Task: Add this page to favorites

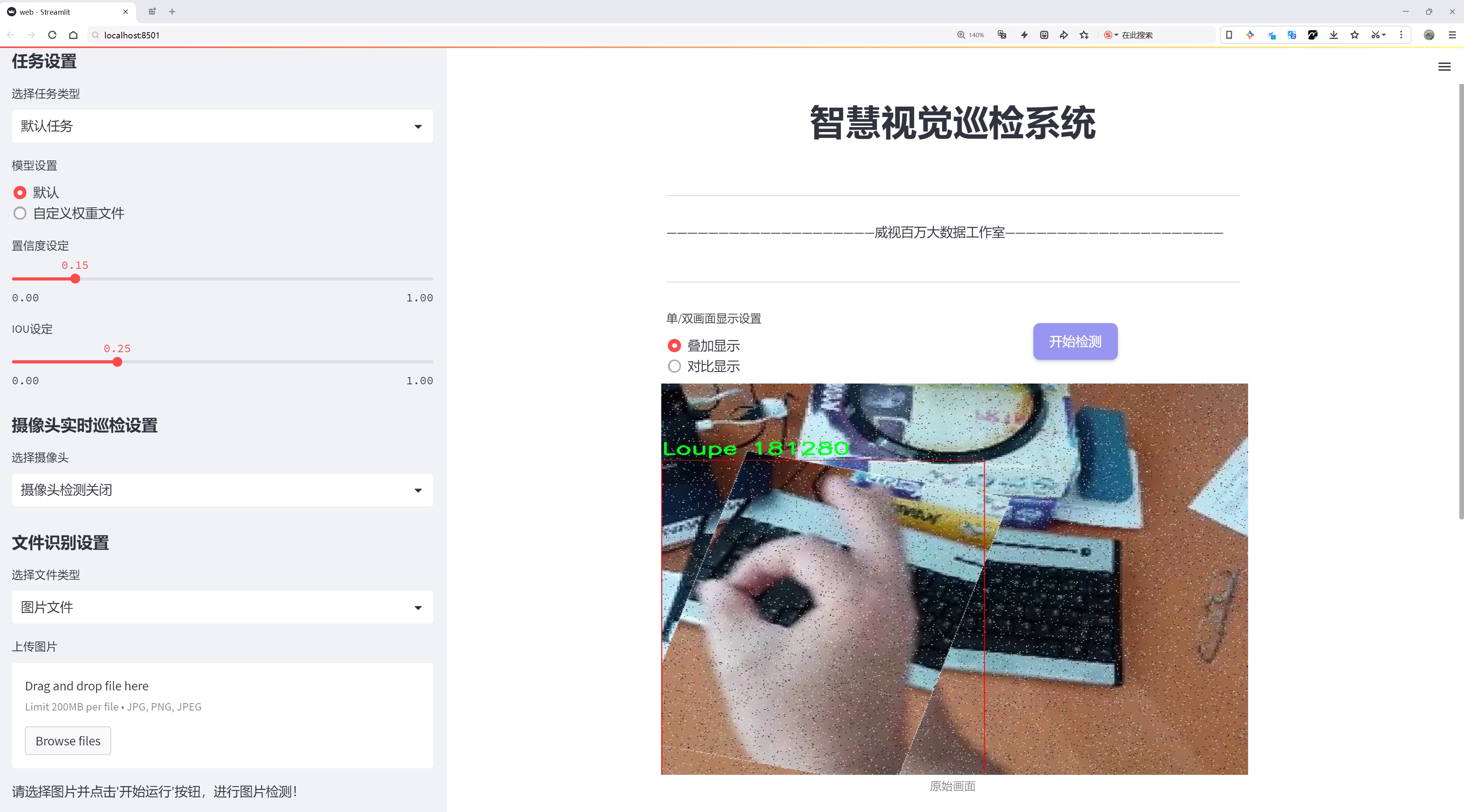Action: tap(1085, 35)
